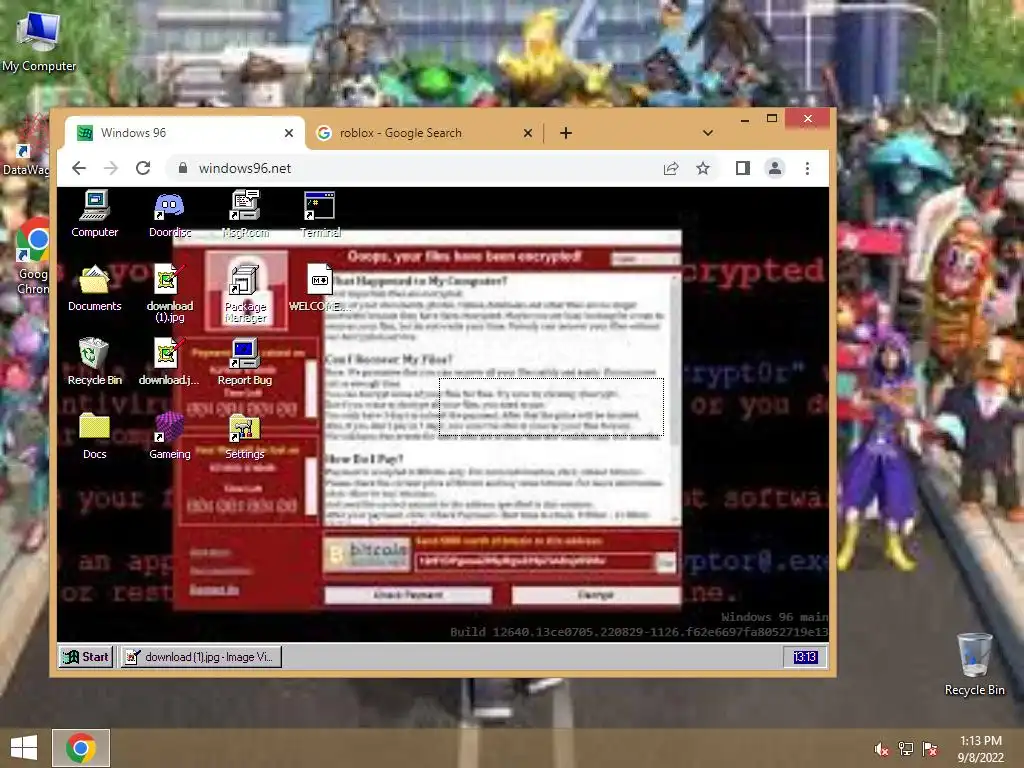Bookmark this page with the star
Image resolution: width=1024 pixels, height=768 pixels.
[x=703, y=168]
